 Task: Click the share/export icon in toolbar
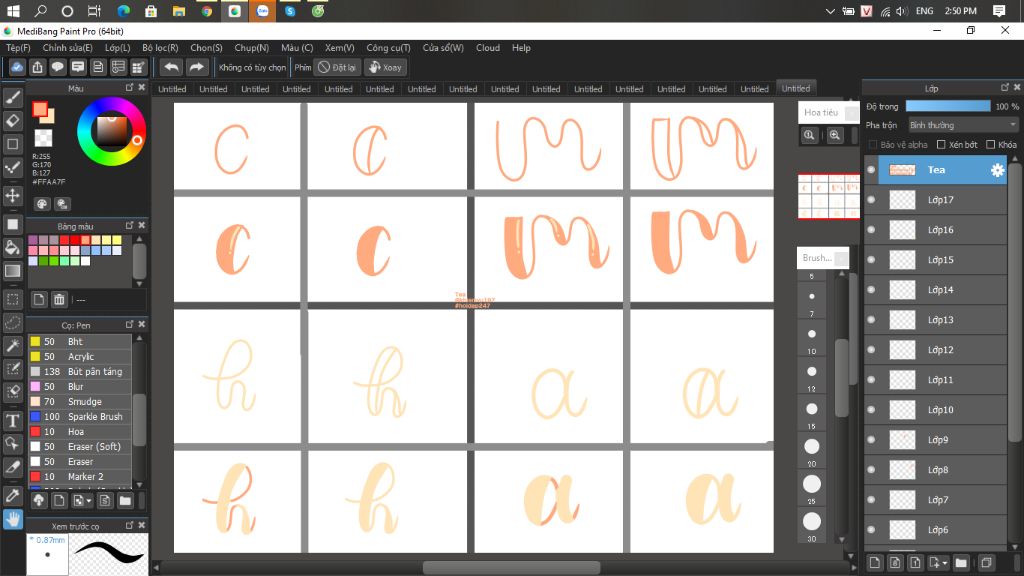(x=37, y=67)
